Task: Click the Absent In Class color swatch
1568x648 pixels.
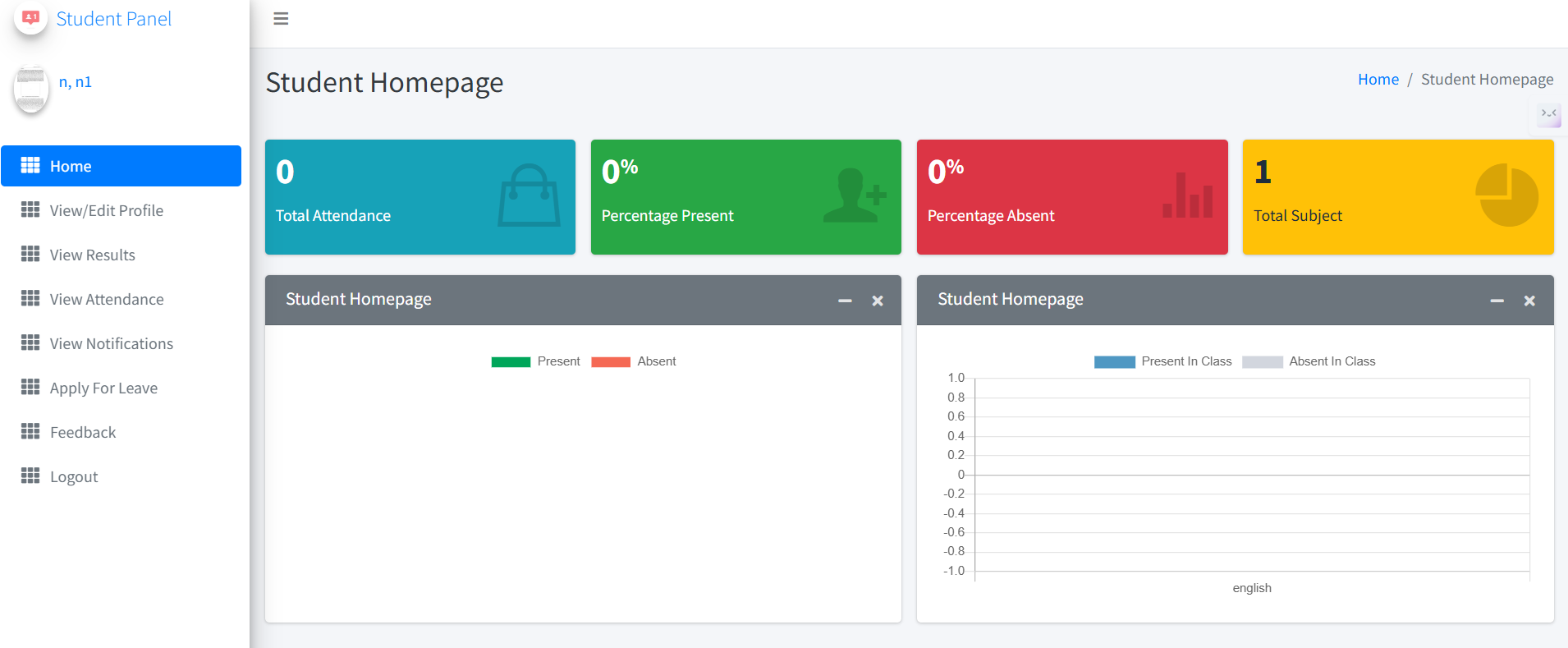Action: coord(1262,362)
